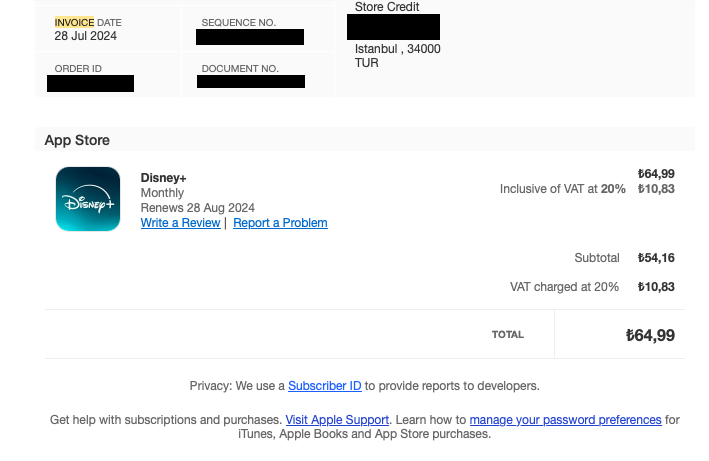Image resolution: width=709 pixels, height=461 pixels.
Task: Click the App Store section header
Action: pos(77,140)
